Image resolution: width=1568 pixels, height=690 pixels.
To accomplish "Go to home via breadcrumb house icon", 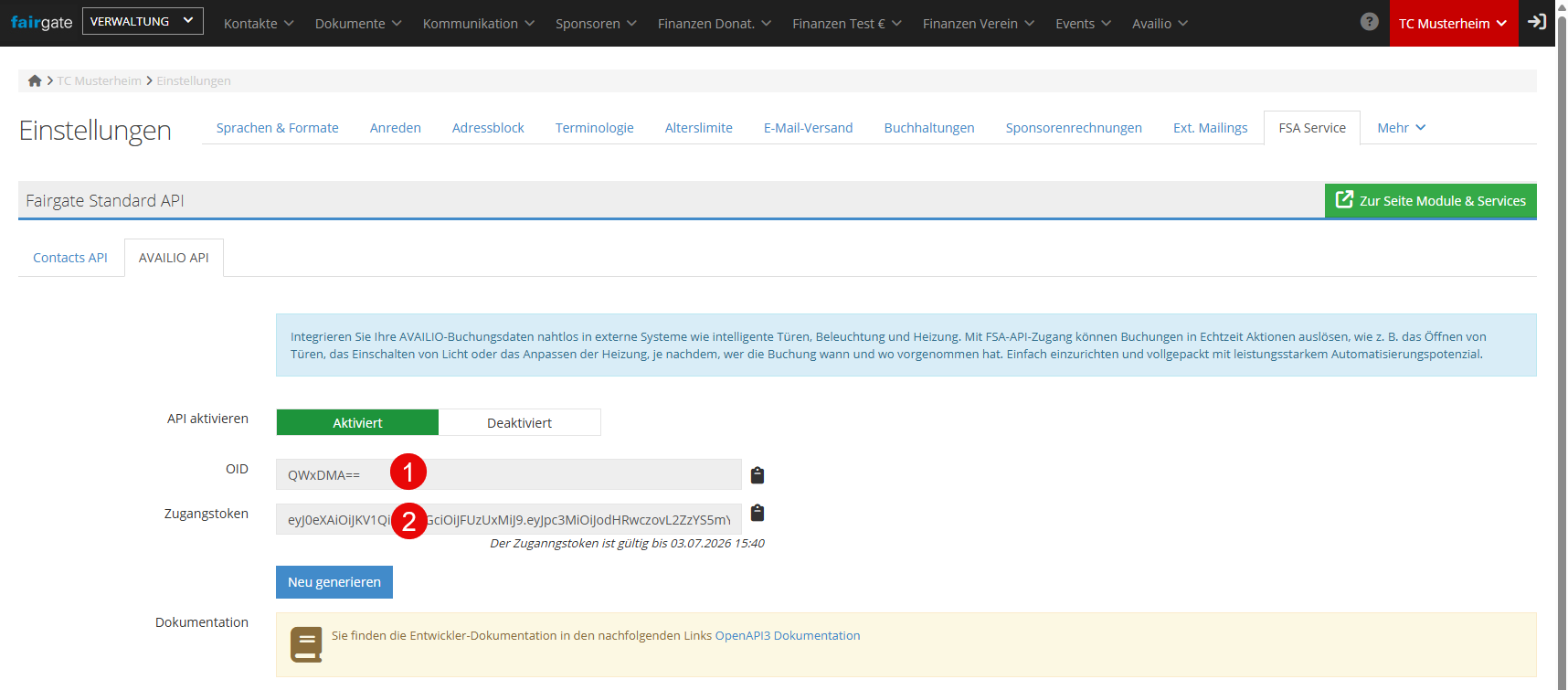I will pyautogui.click(x=35, y=80).
